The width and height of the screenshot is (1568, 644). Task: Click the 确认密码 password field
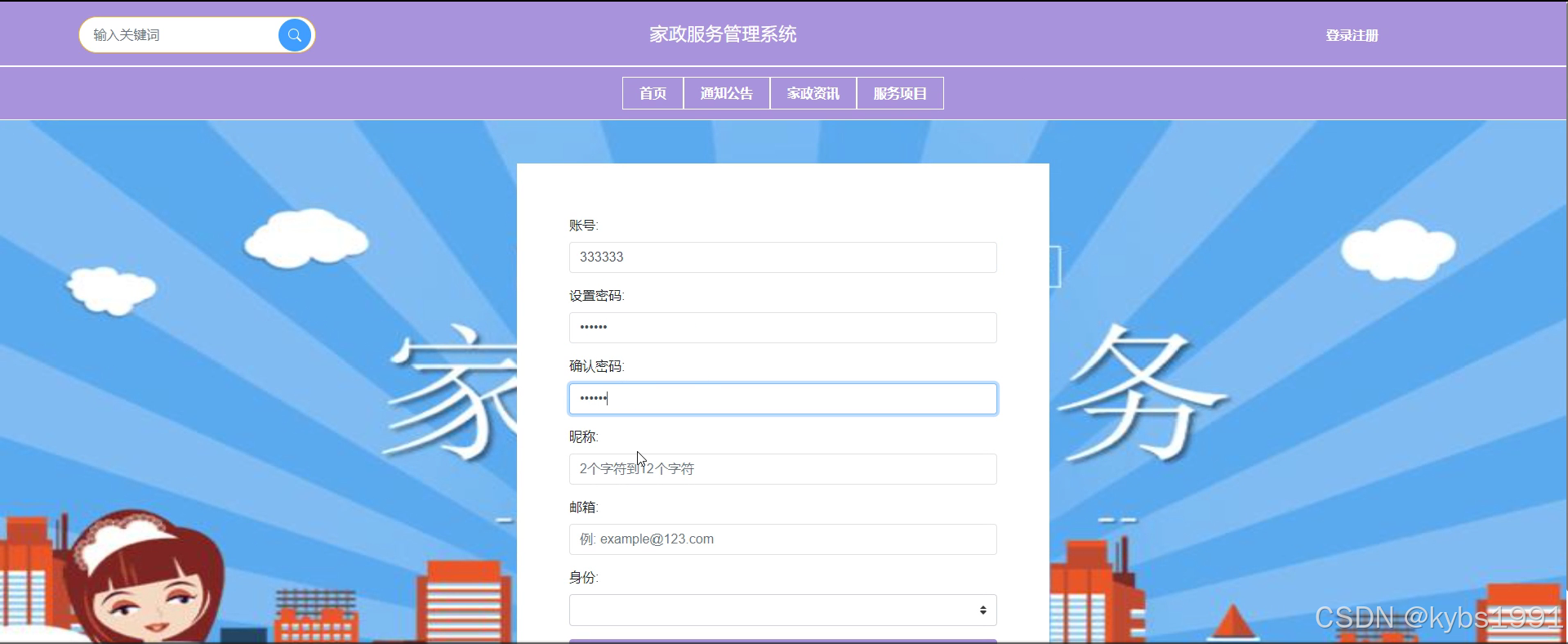point(782,399)
